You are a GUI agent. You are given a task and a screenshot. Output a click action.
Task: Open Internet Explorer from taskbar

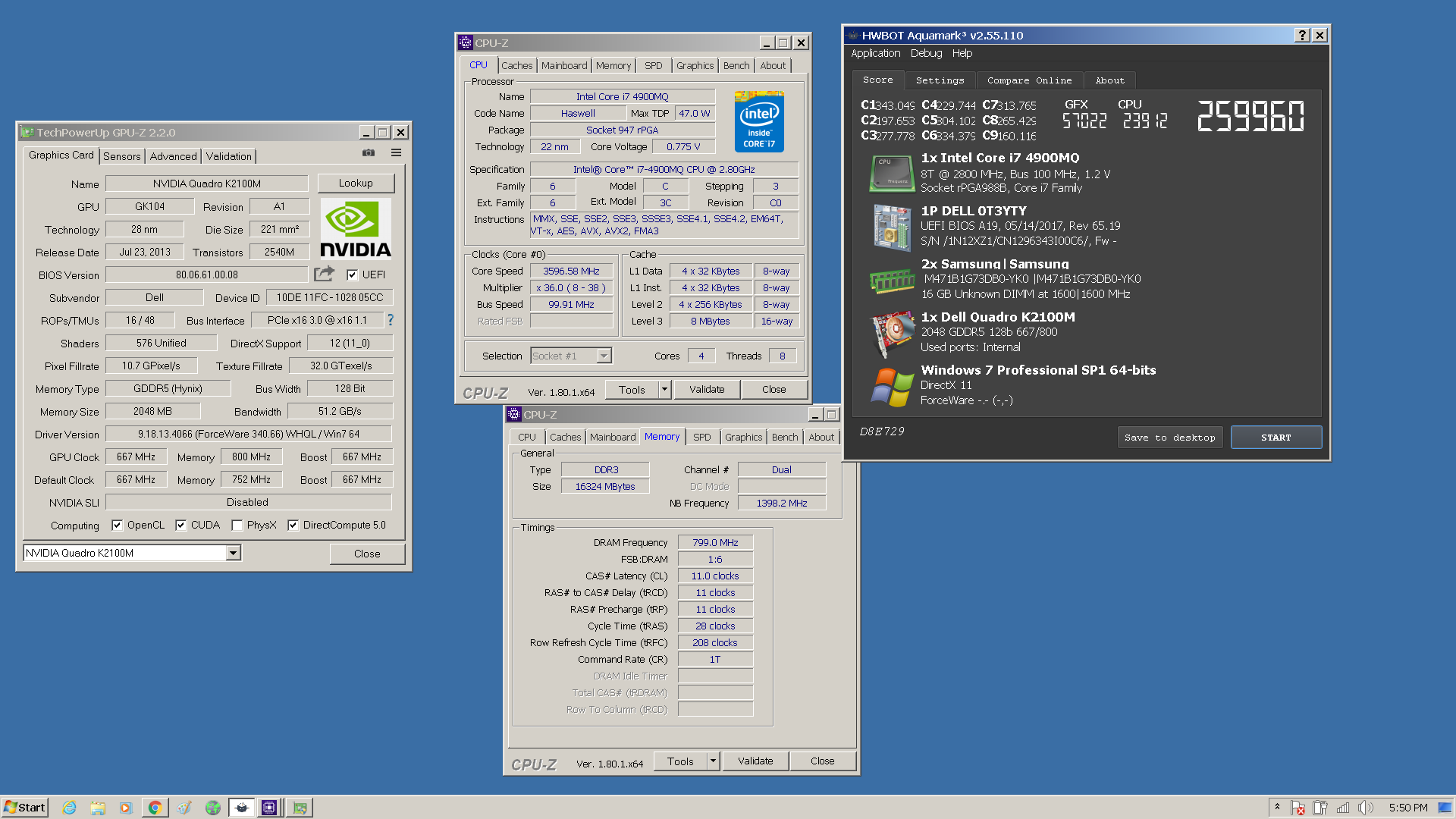tap(69, 808)
